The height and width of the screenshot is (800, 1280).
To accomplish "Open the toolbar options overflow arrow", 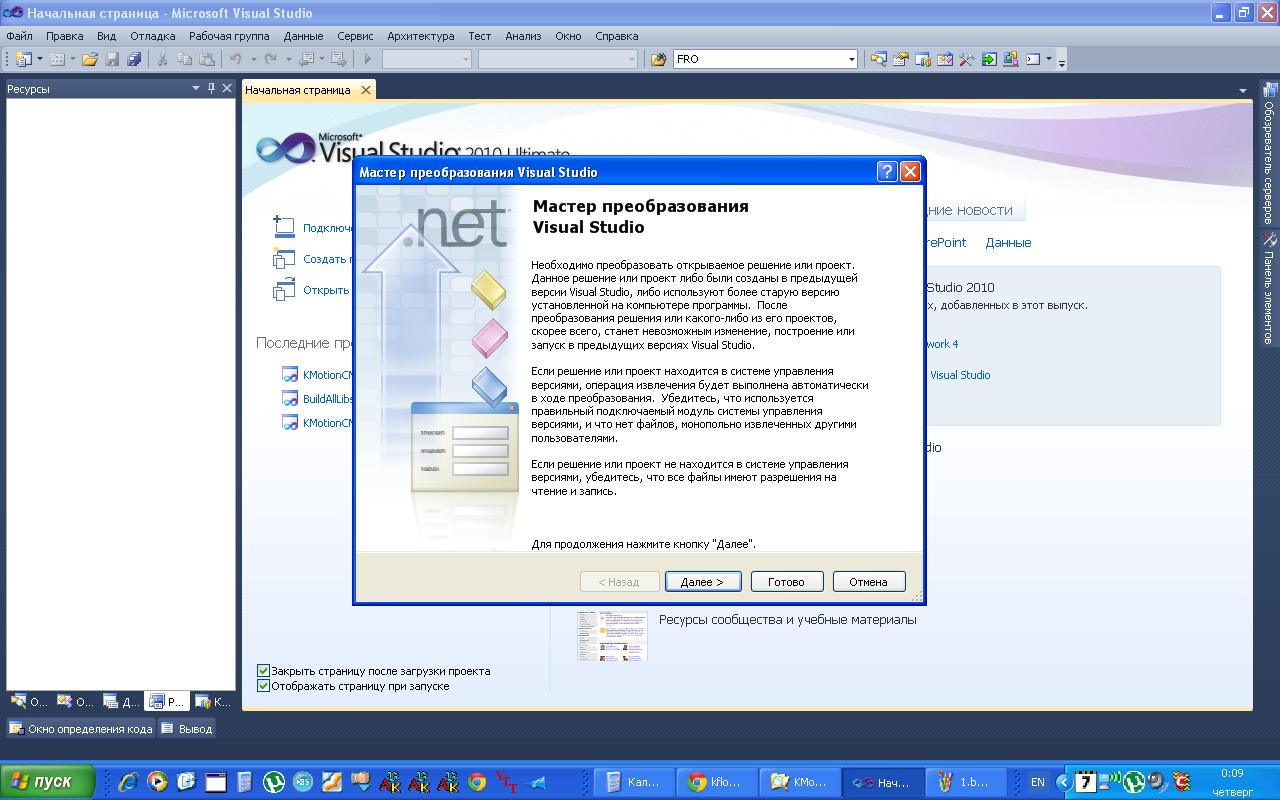I will [x=1062, y=61].
